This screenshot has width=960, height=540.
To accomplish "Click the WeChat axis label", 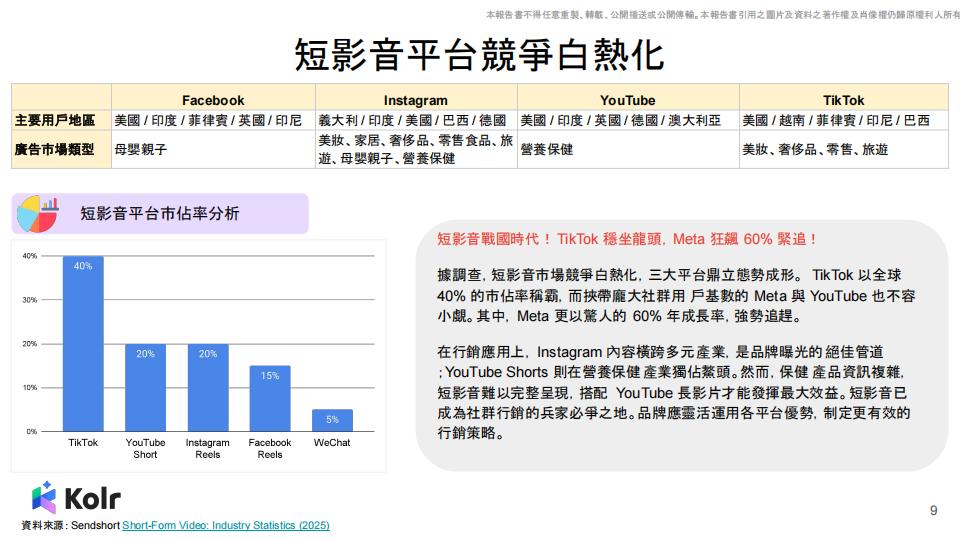I will pos(332,442).
